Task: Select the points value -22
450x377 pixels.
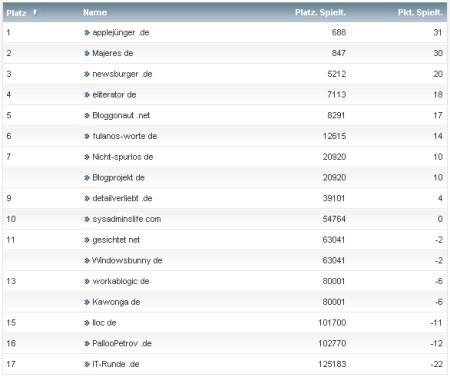Action: click(436, 364)
